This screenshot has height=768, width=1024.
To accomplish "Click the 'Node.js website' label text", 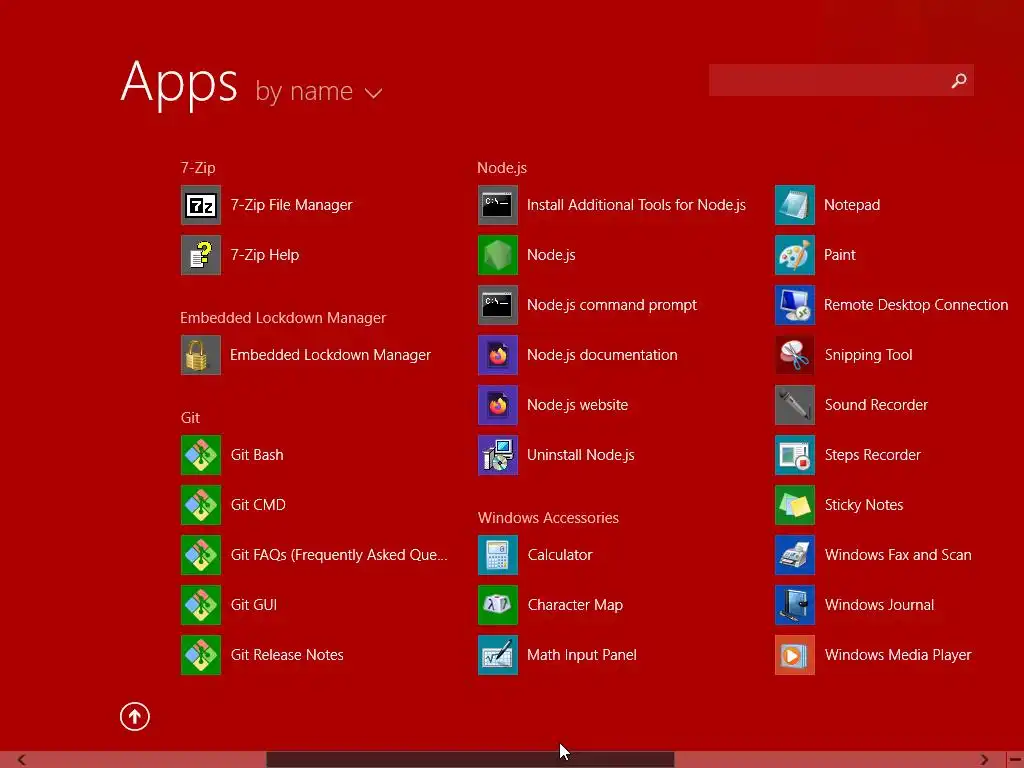I will [577, 405].
